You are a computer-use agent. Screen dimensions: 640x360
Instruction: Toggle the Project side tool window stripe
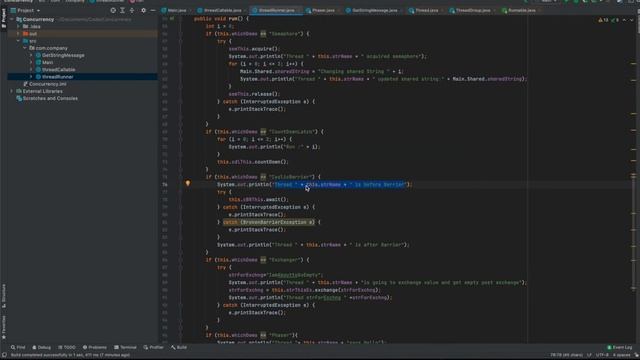point(4,18)
